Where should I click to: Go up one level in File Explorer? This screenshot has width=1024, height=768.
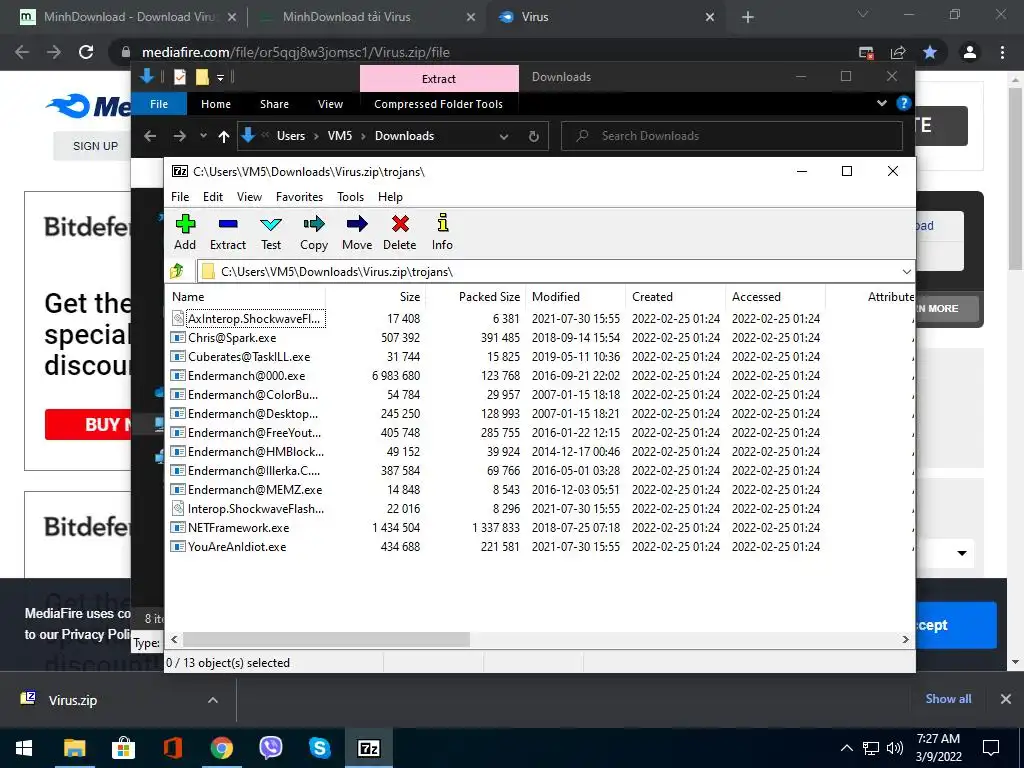click(223, 136)
